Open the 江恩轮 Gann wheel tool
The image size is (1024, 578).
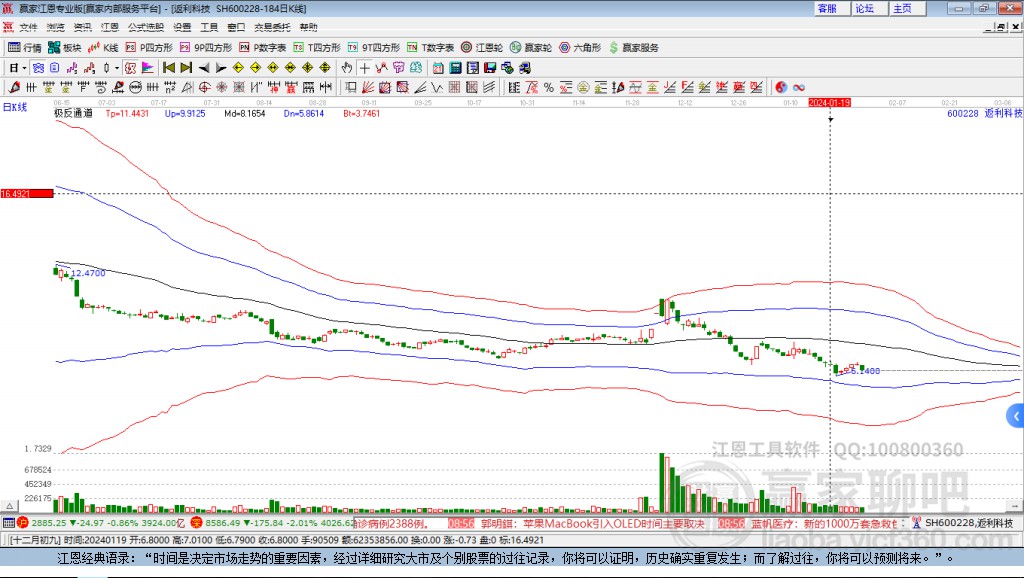coord(481,47)
